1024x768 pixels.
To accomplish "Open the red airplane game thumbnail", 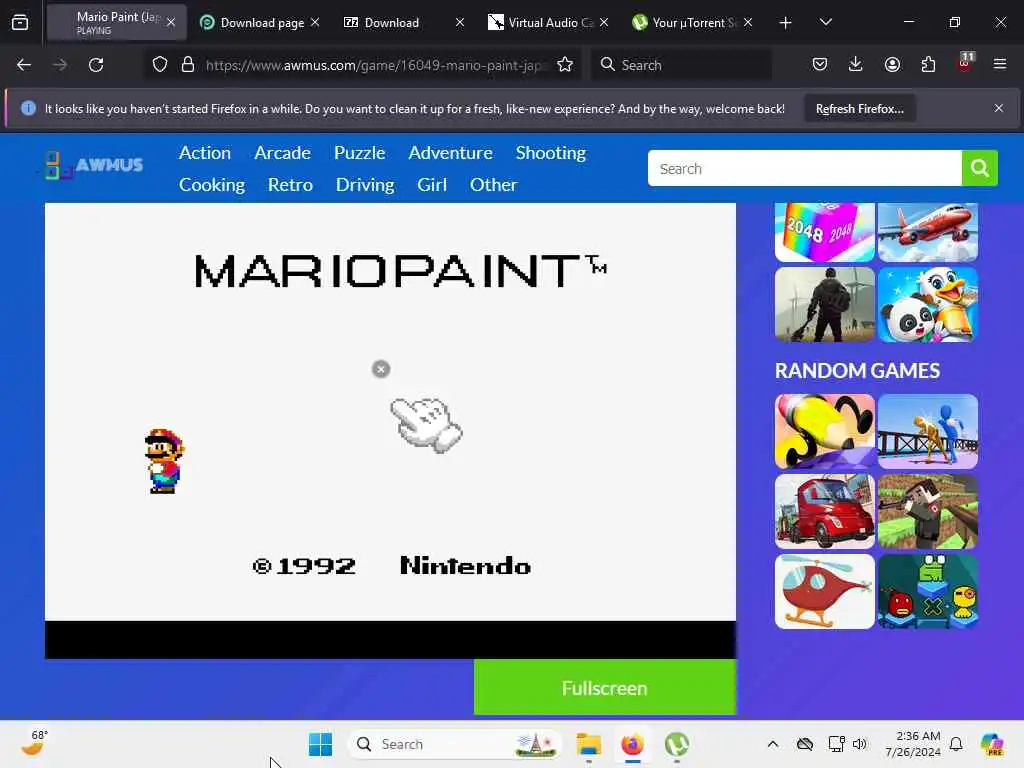I will click(x=928, y=232).
